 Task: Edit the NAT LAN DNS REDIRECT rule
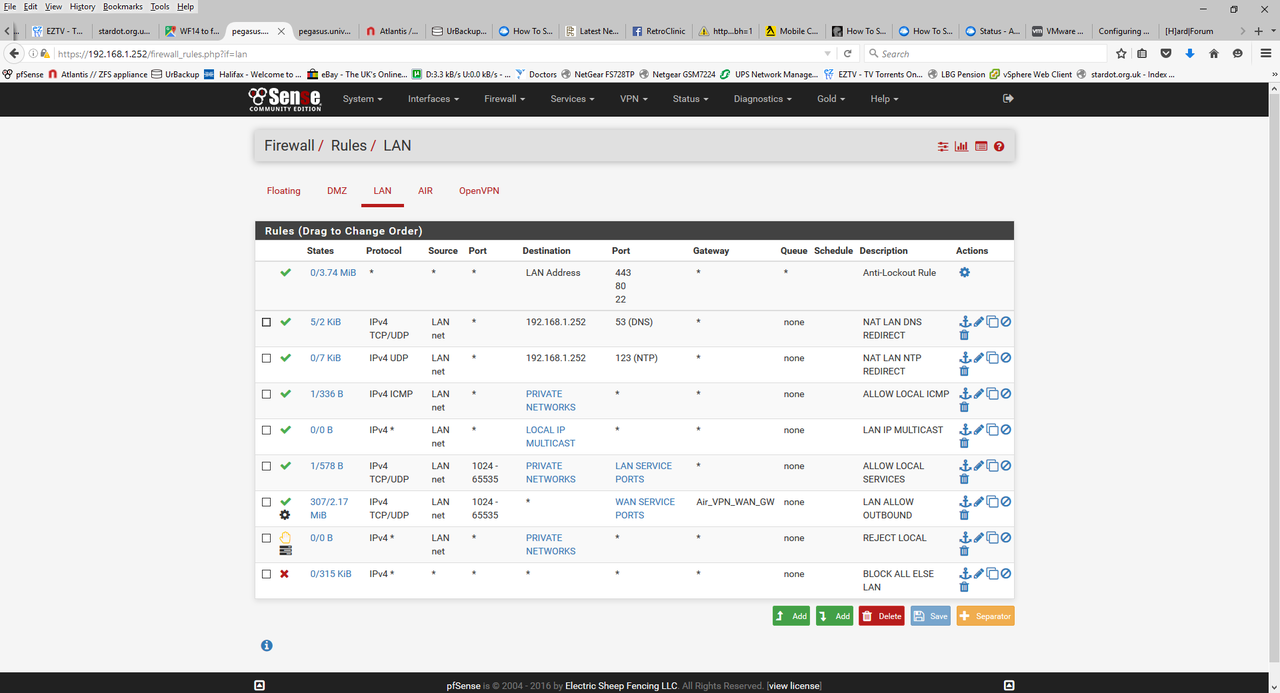coord(979,322)
